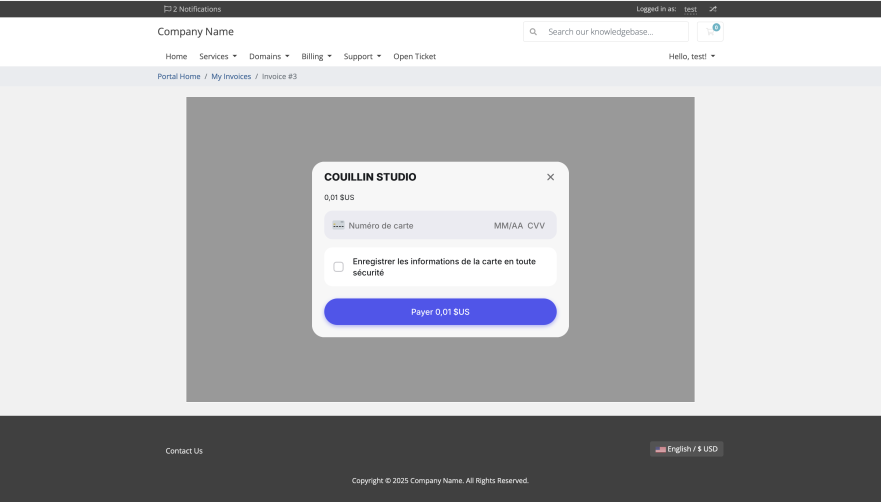Image resolution: width=881 pixels, height=502 pixels.
Task: Expand the Billing dropdown menu
Action: [316, 56]
